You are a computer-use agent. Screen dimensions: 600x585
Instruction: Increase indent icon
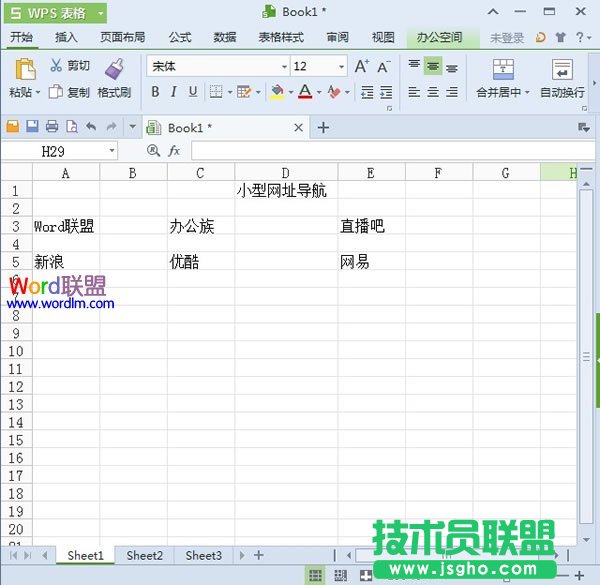pyautogui.click(x=386, y=92)
